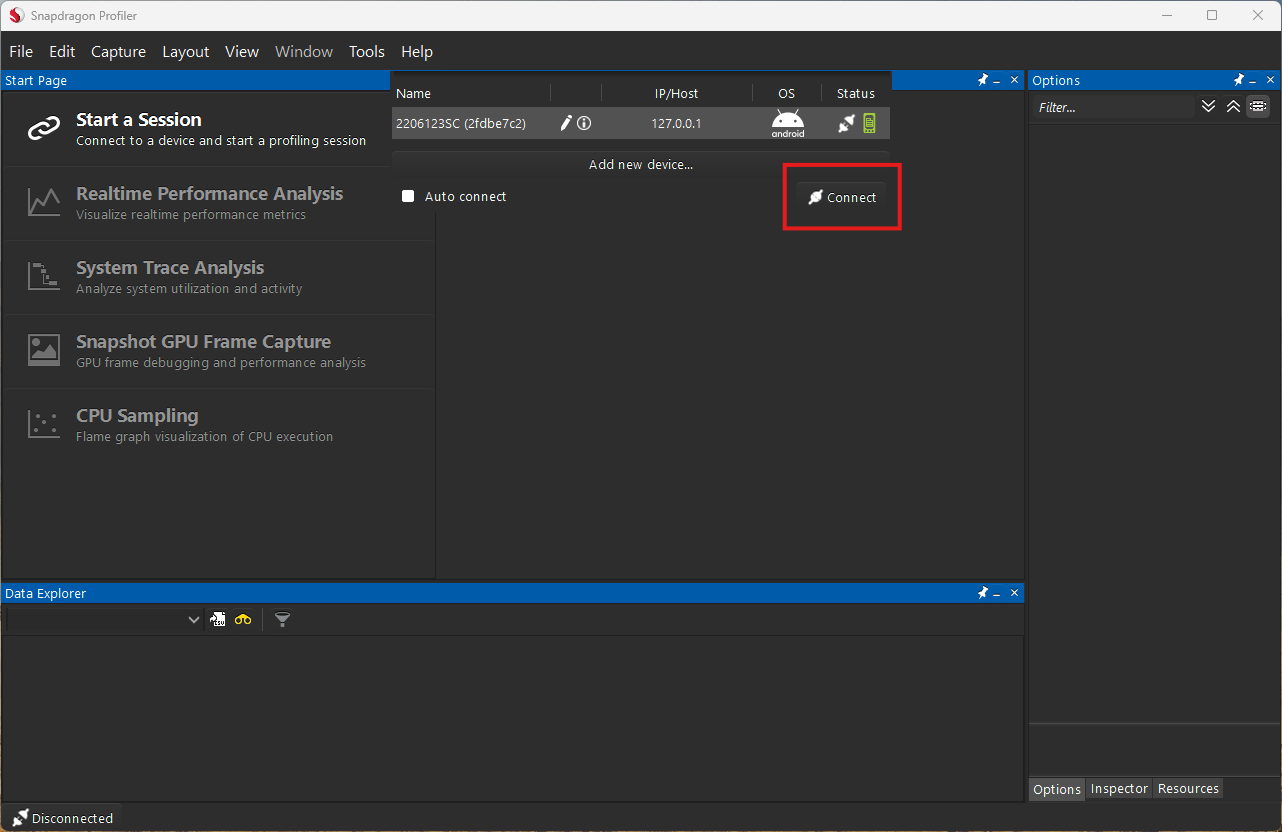Screen dimensions: 1282x832
Task: Click the Export to CSV icon in Data Explorer
Action: click(x=218, y=620)
